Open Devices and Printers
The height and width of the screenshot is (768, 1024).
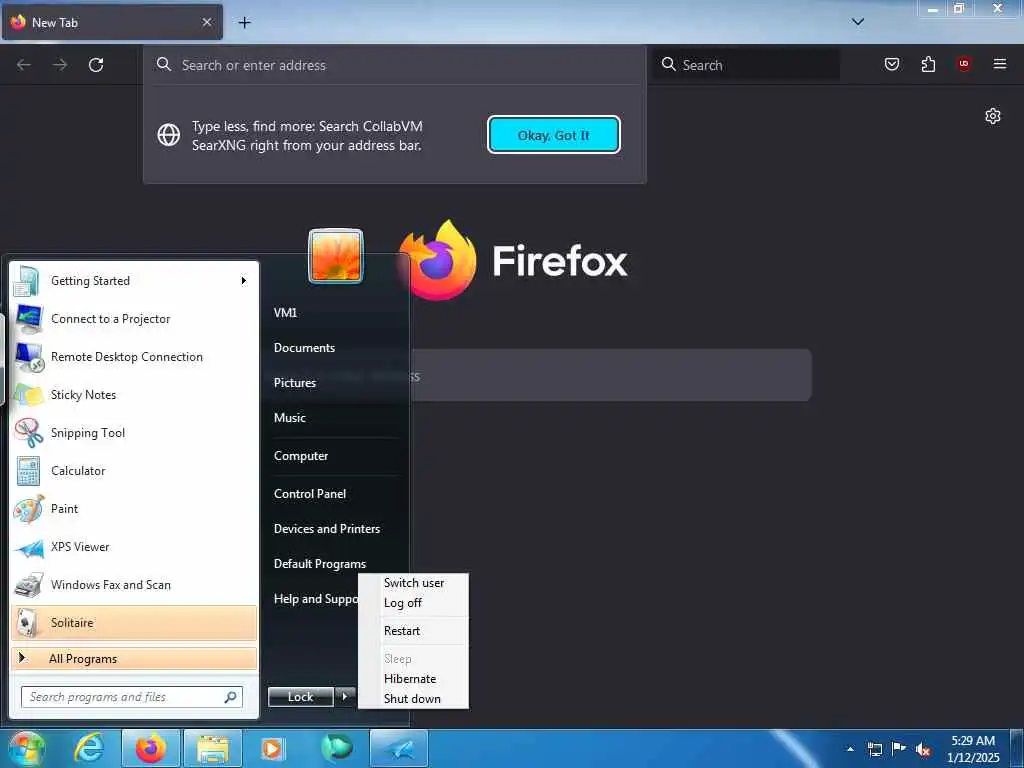tap(327, 529)
